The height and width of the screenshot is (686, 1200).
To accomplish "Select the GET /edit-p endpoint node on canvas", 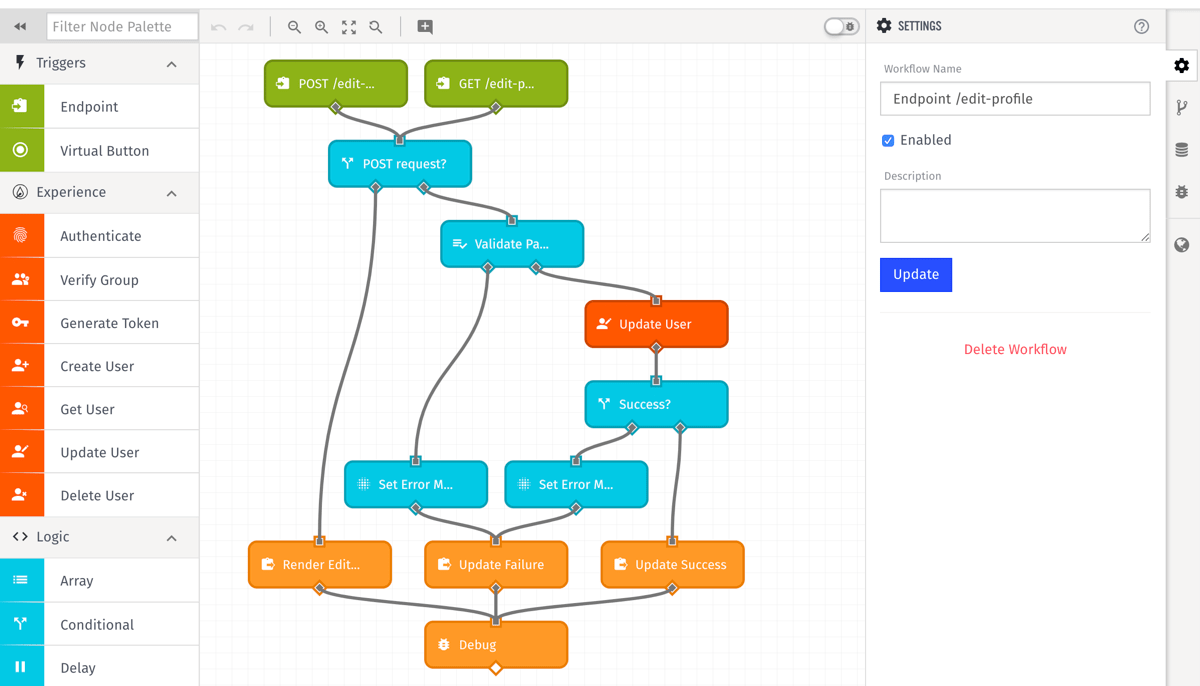I will [x=496, y=84].
